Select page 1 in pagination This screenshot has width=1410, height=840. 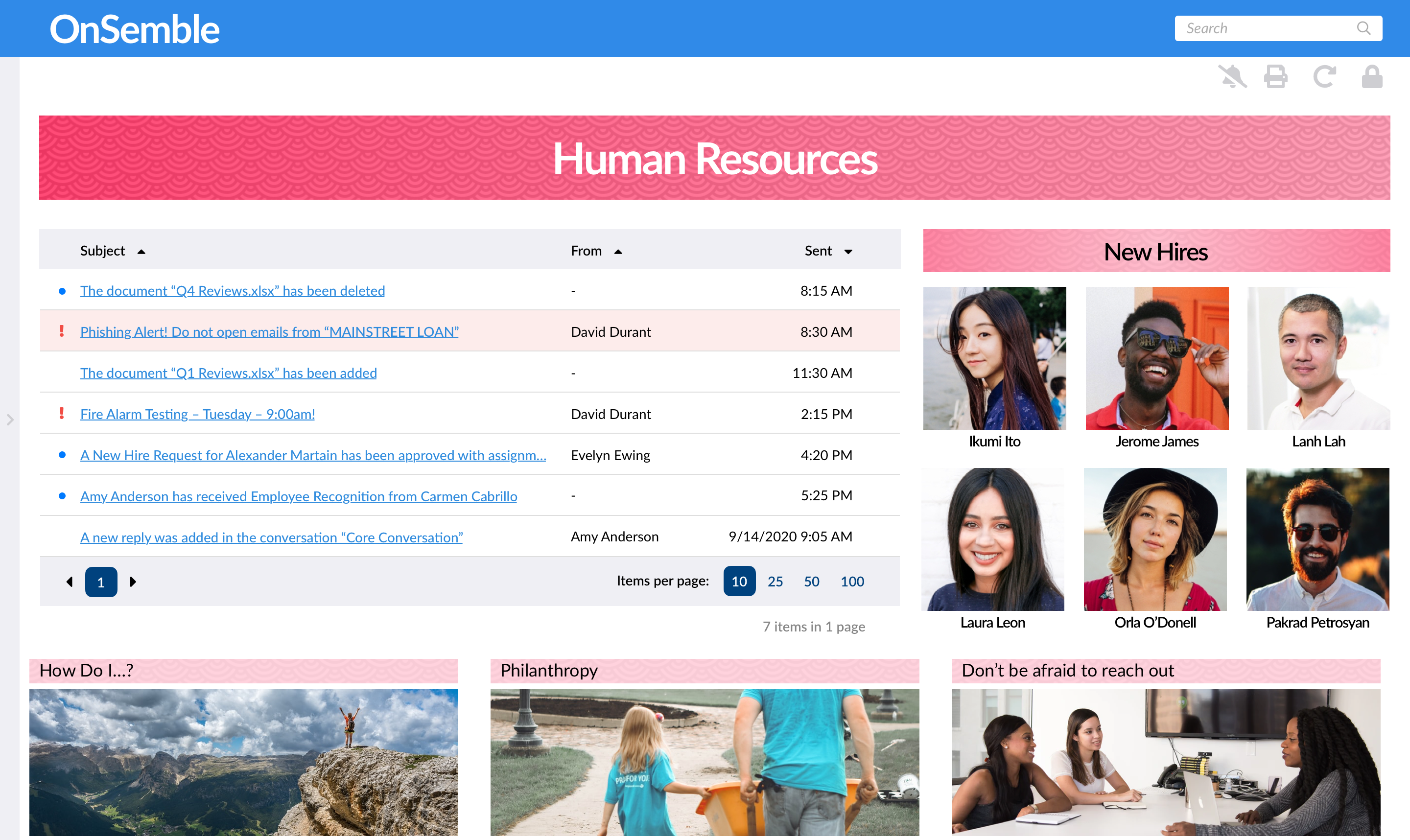click(x=101, y=582)
